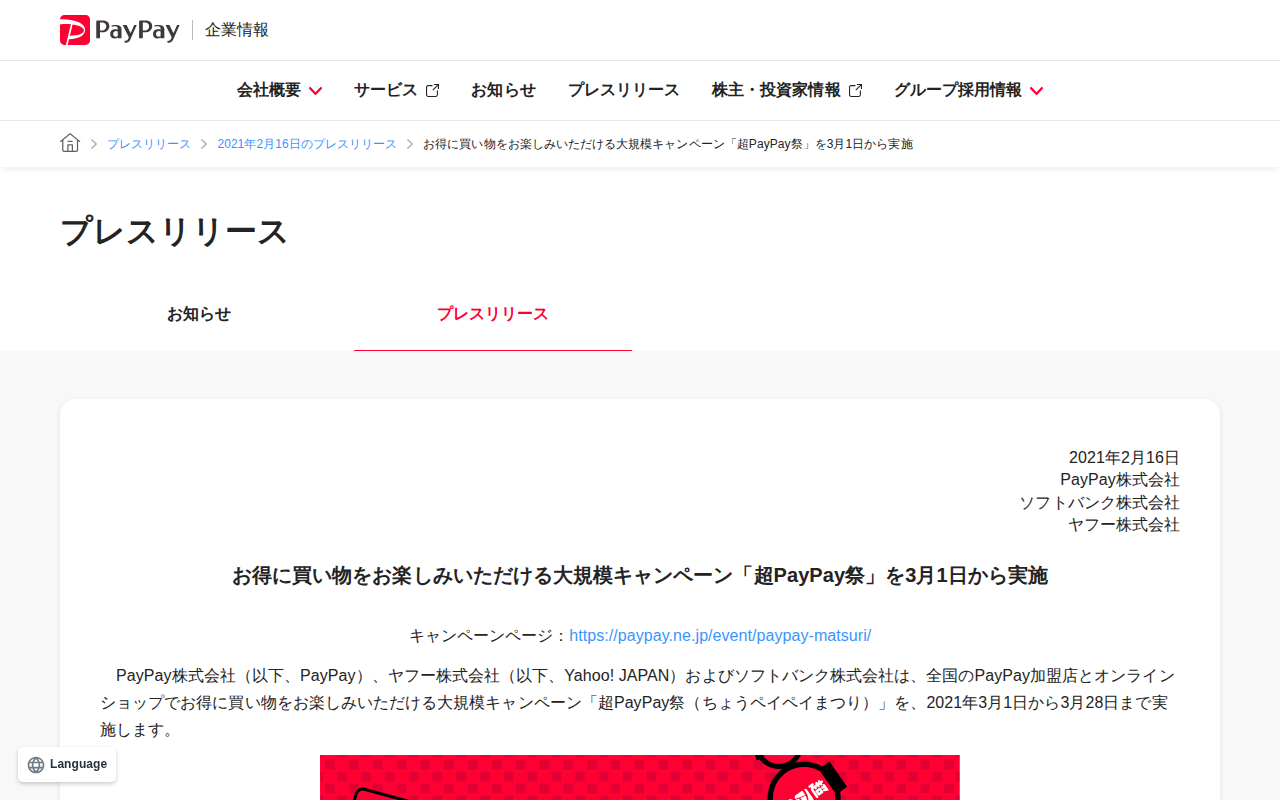
Task: Open the サービス external link
Action: pyautogui.click(x=396, y=90)
